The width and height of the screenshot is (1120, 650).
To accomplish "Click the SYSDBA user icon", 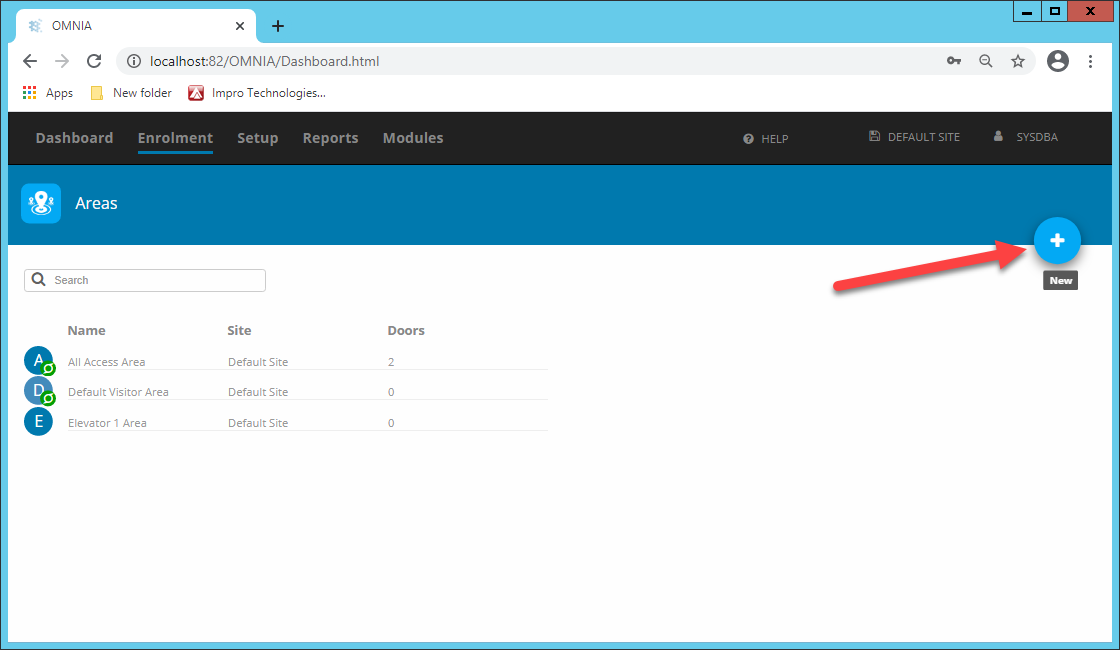I will (x=998, y=136).
